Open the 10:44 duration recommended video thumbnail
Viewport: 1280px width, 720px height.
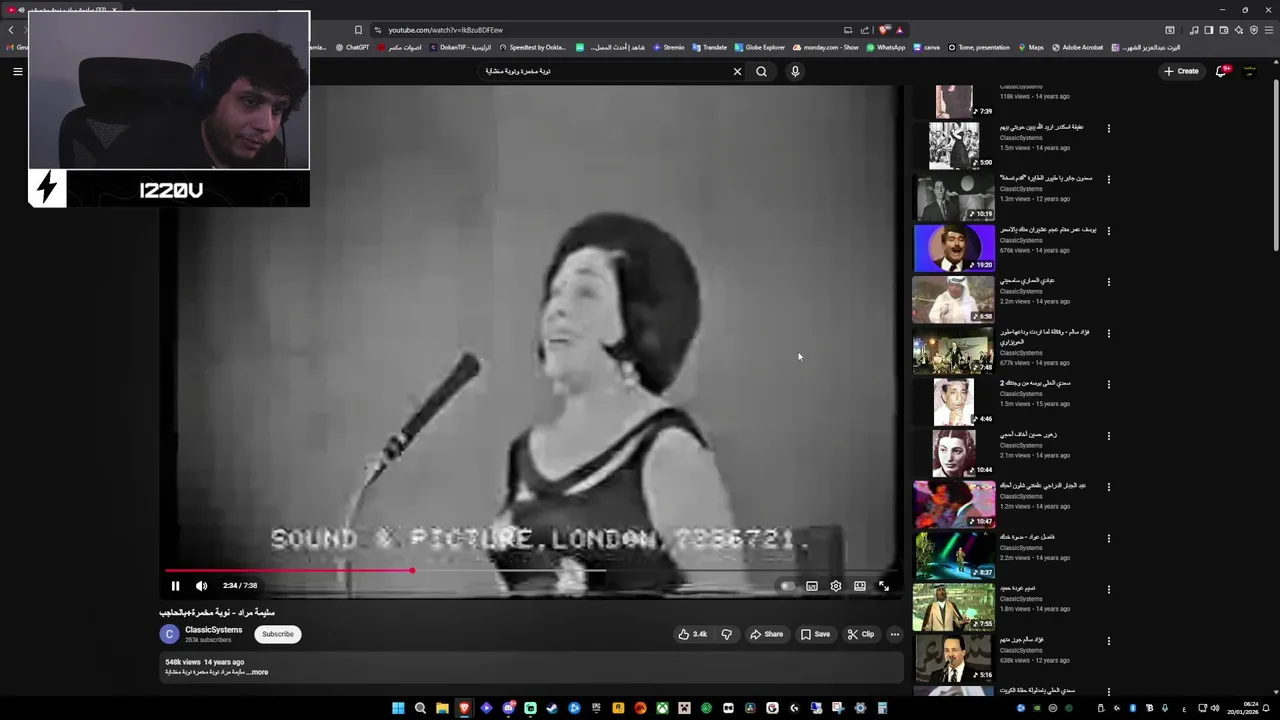click(x=954, y=453)
